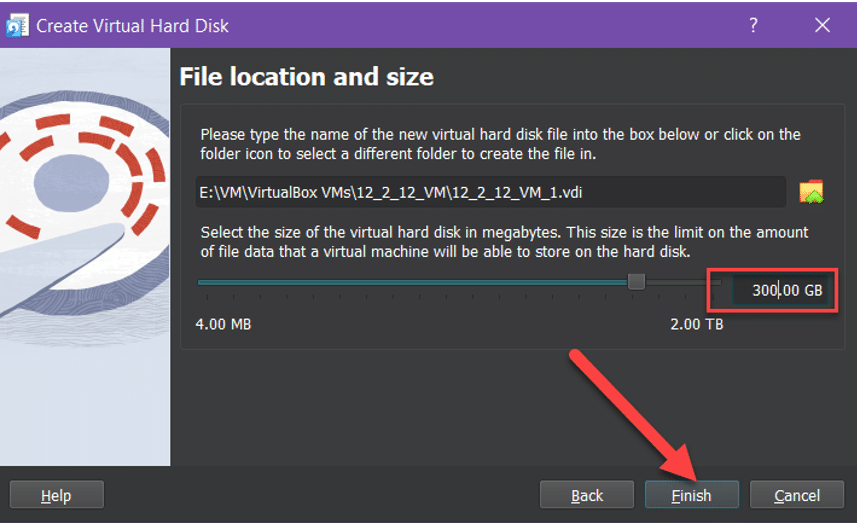
Task: Go back with the Back button
Action: click(587, 495)
